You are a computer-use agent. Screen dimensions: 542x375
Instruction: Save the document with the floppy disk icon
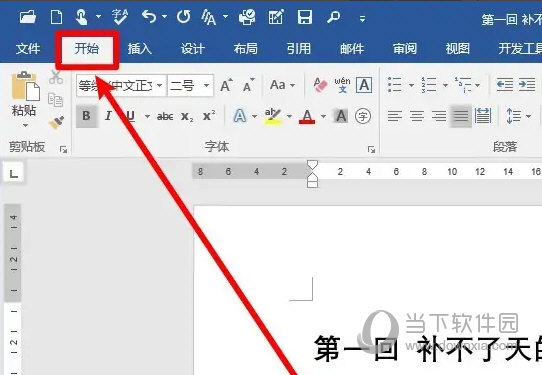pos(305,17)
